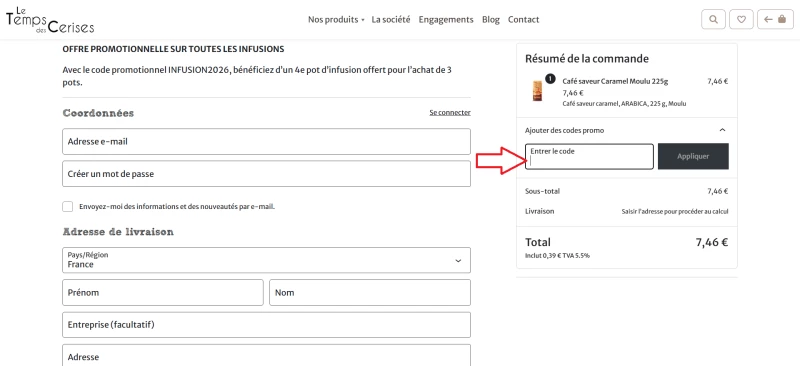The height and width of the screenshot is (366, 800).
Task: Focus the Adresse field at the bottom
Action: 266,355
